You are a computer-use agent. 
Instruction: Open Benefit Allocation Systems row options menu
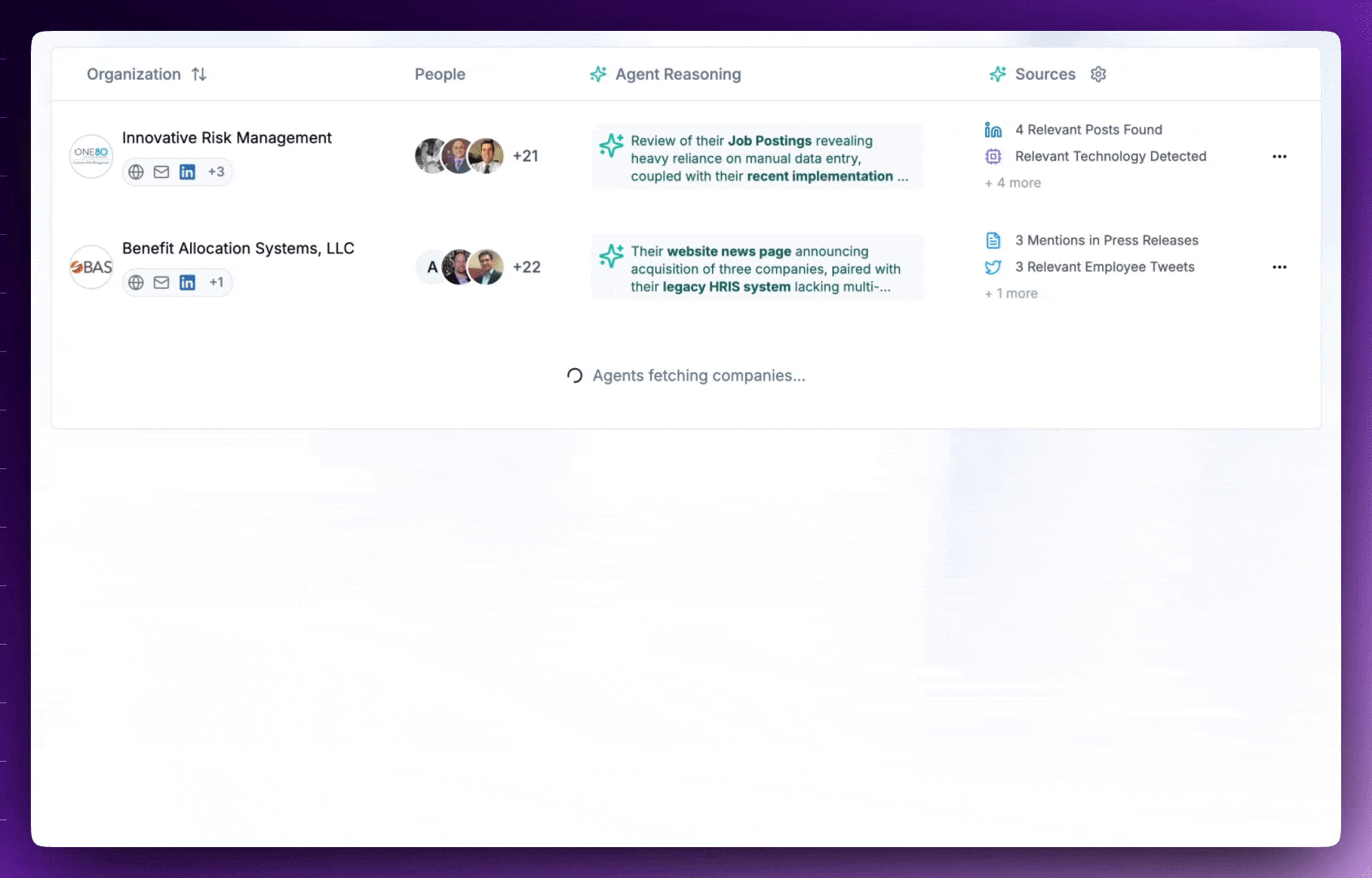point(1279,267)
